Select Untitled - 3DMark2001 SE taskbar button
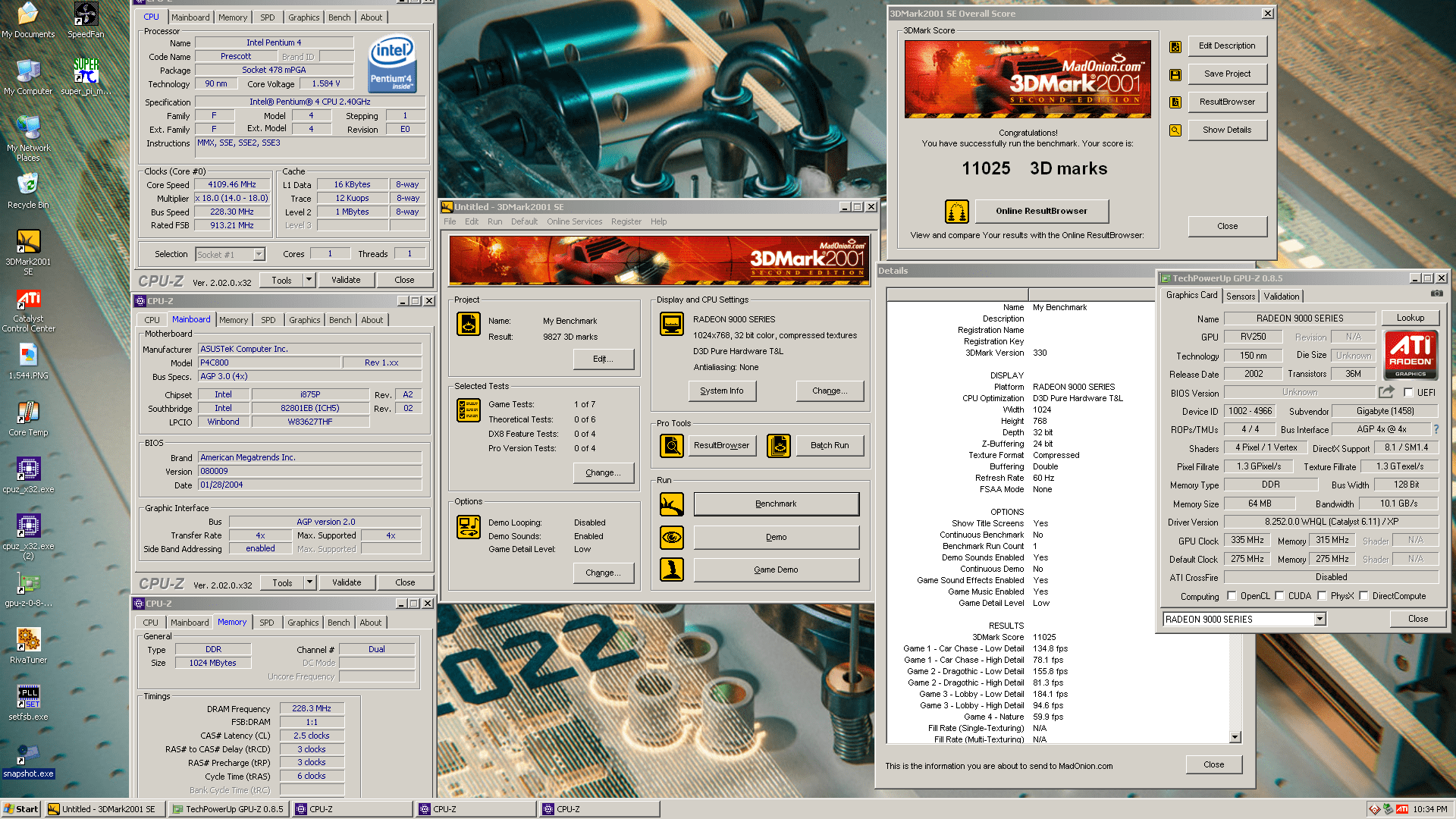The width and height of the screenshot is (1456, 819). tap(105, 809)
